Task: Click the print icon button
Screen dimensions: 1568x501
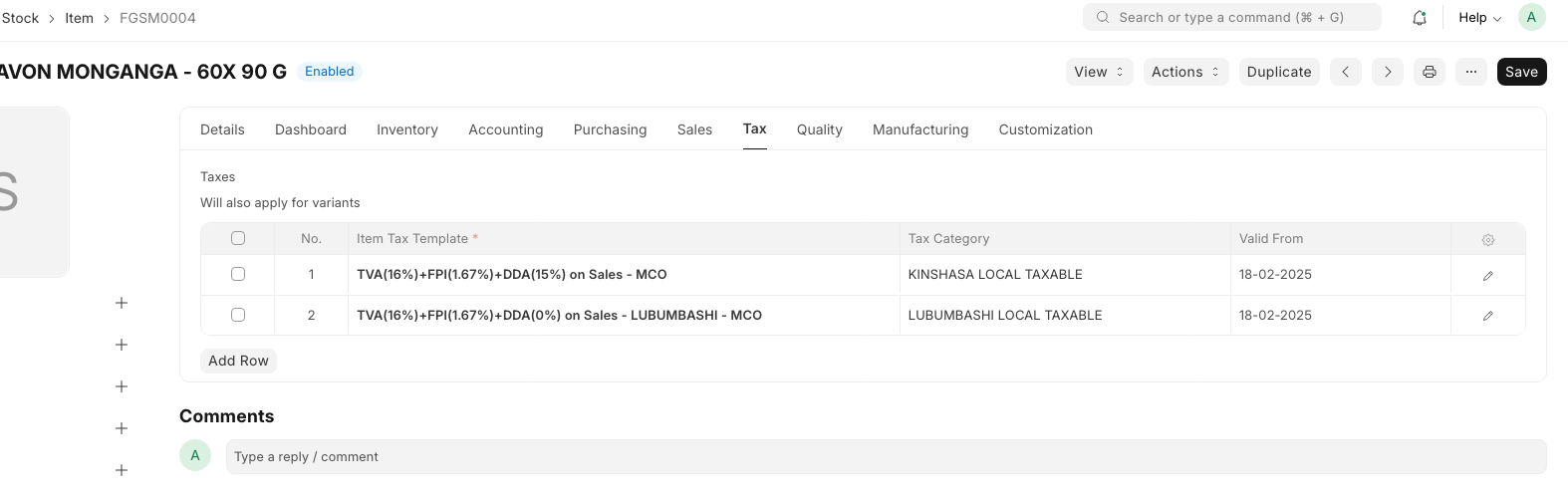Action: [1429, 72]
